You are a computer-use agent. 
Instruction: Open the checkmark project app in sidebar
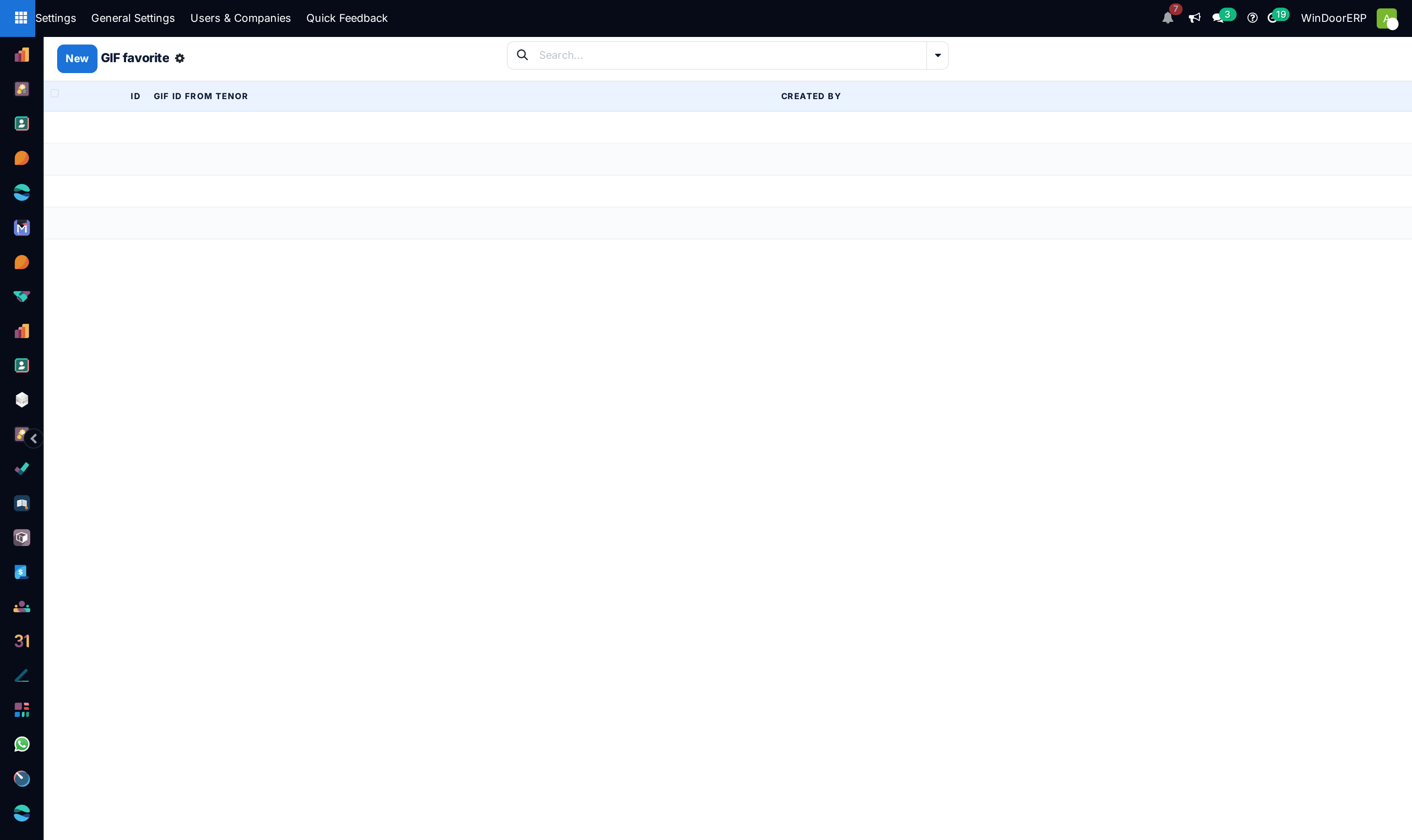pos(21,469)
